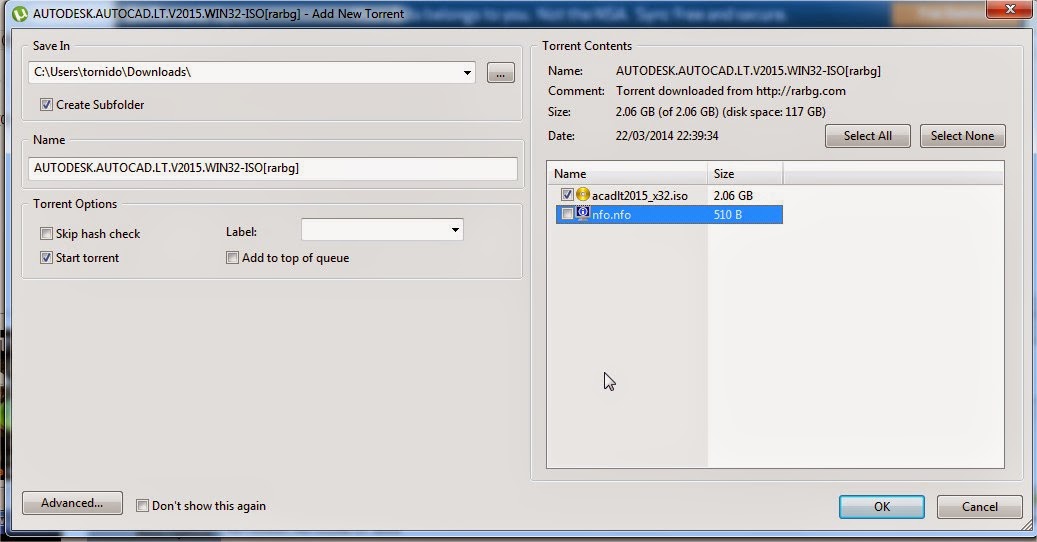Sort files by the Name column header
Screen dimensions: 1037x542
(x=627, y=174)
